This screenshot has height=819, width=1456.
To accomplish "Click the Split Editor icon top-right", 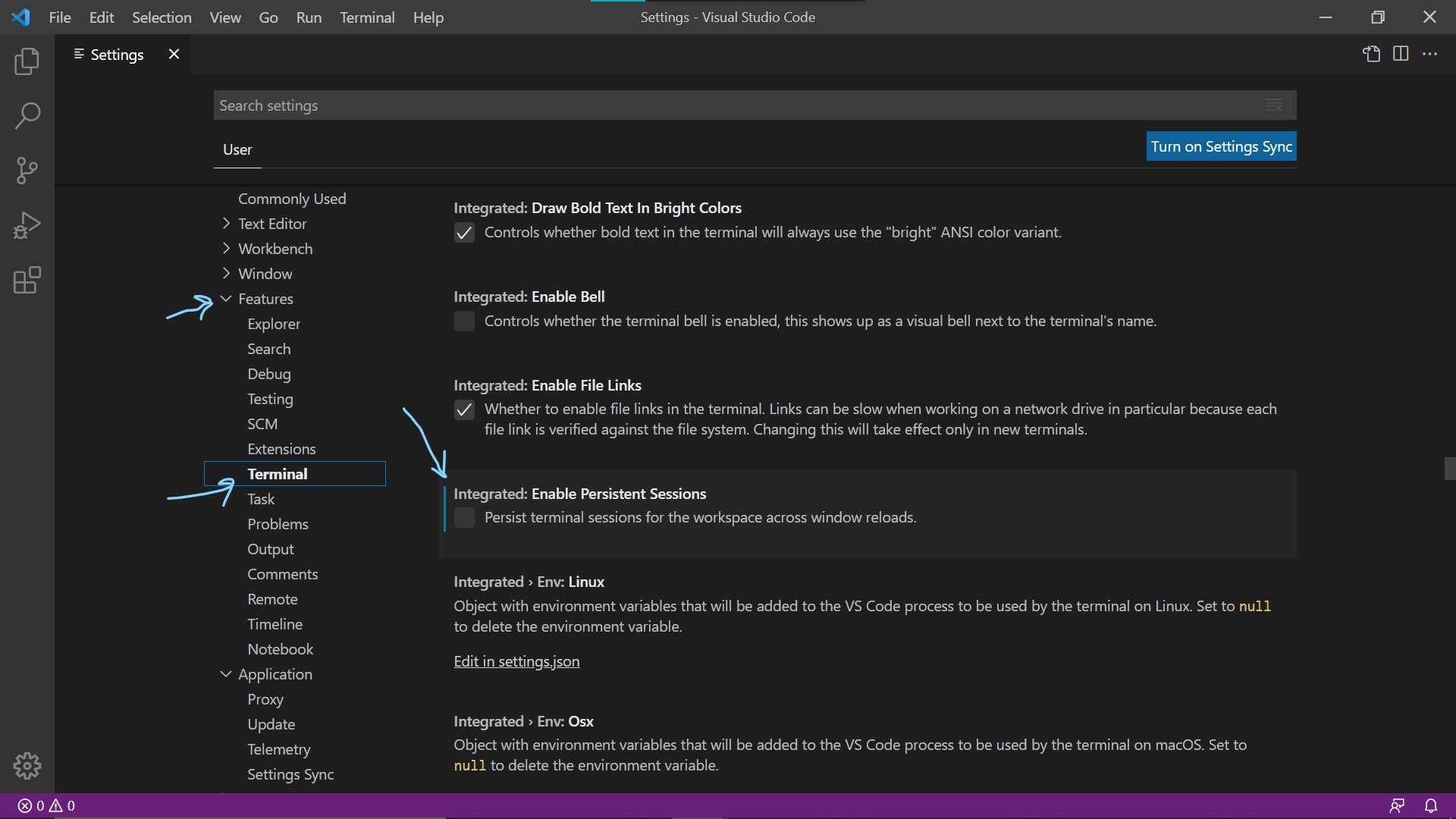I will pos(1401,53).
